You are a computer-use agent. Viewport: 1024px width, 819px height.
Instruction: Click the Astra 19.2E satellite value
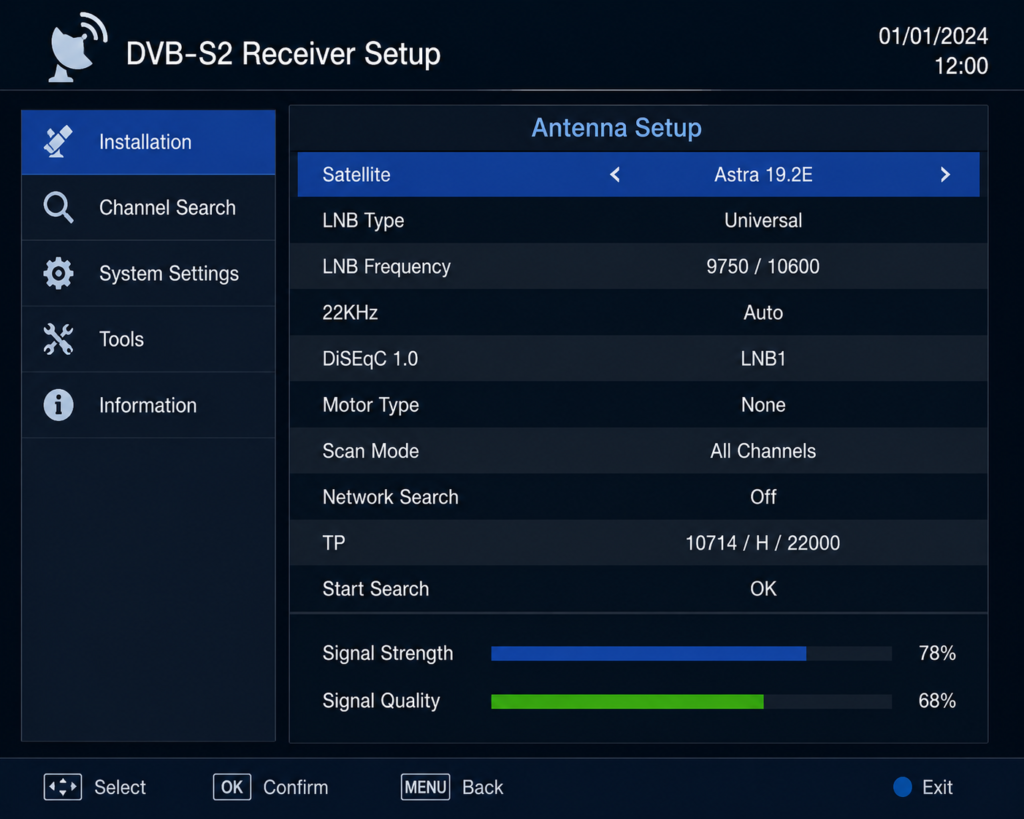coord(763,174)
